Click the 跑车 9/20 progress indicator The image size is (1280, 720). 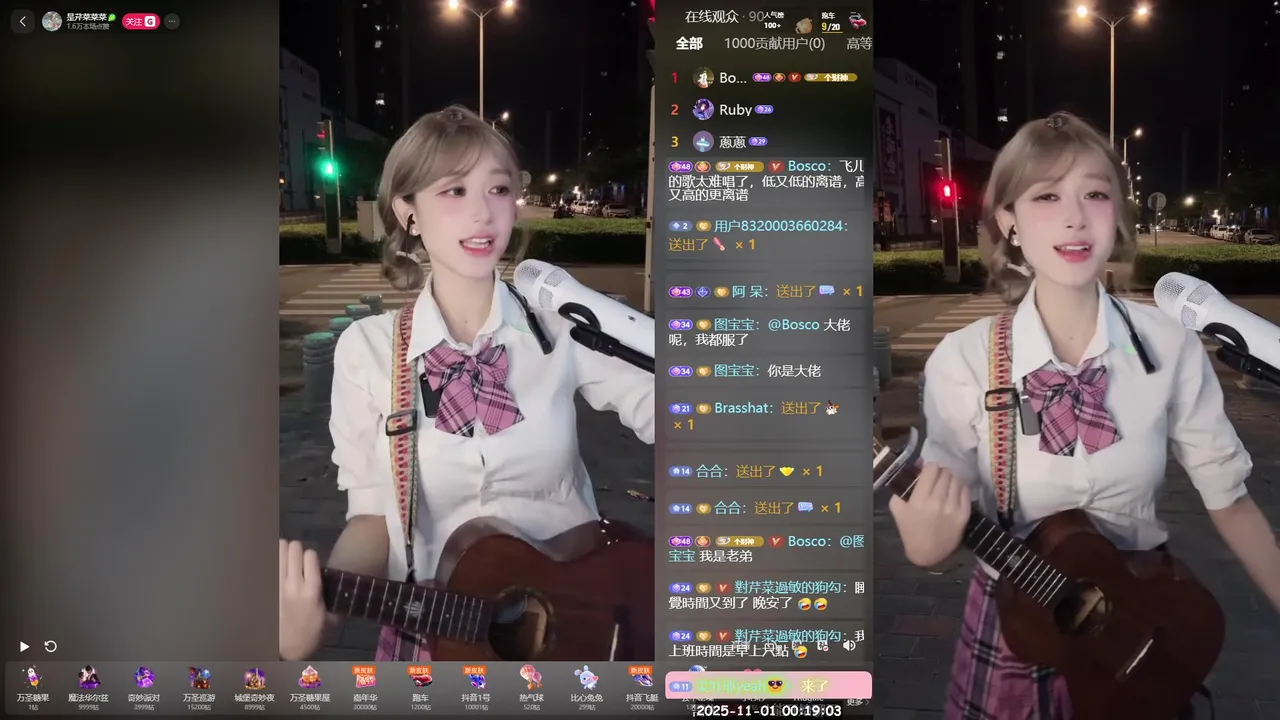click(831, 22)
